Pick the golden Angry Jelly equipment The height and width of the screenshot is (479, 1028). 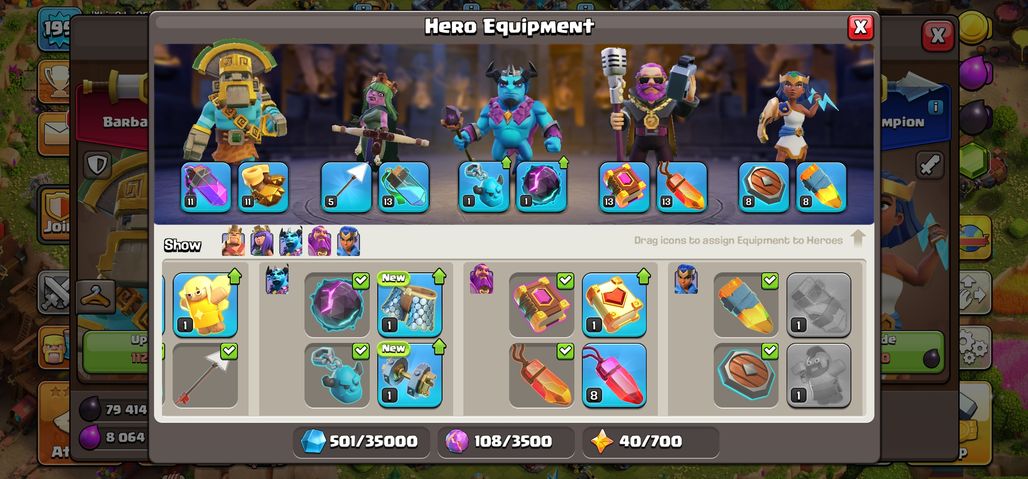click(x=205, y=305)
